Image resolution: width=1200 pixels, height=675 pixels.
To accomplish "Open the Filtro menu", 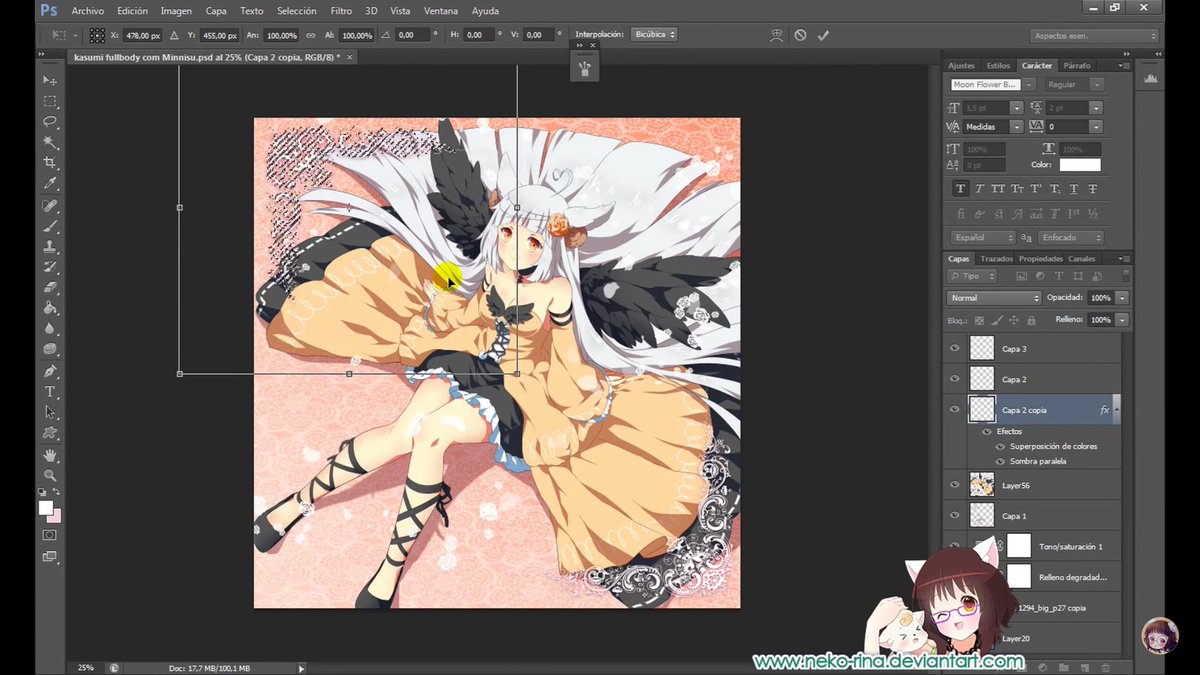I will coord(341,11).
